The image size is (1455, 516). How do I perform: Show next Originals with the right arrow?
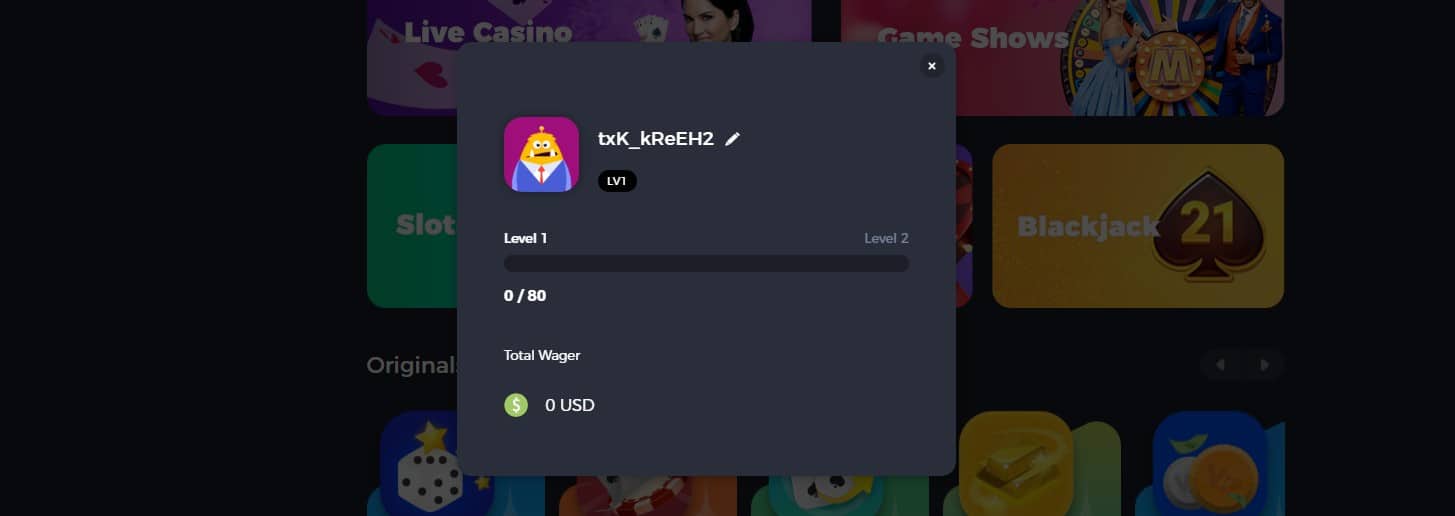pyautogui.click(x=1264, y=365)
